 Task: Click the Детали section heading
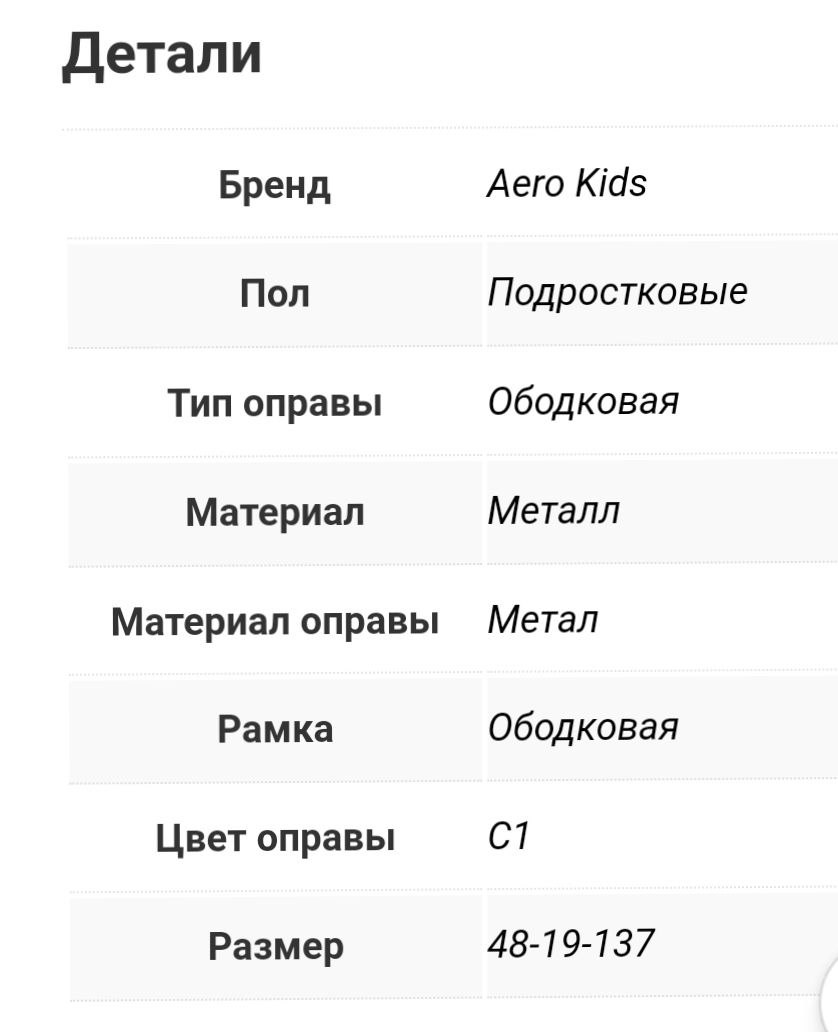[x=162, y=54]
